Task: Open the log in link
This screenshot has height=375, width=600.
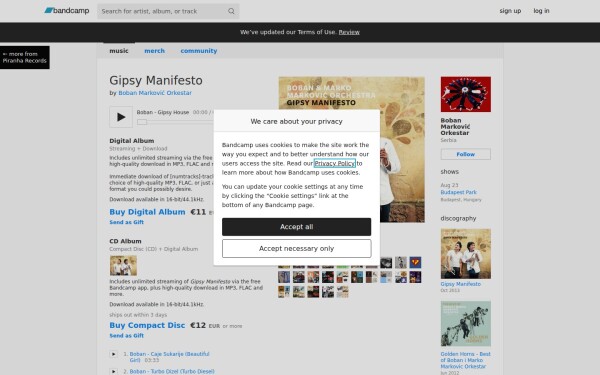Action: pyautogui.click(x=541, y=11)
